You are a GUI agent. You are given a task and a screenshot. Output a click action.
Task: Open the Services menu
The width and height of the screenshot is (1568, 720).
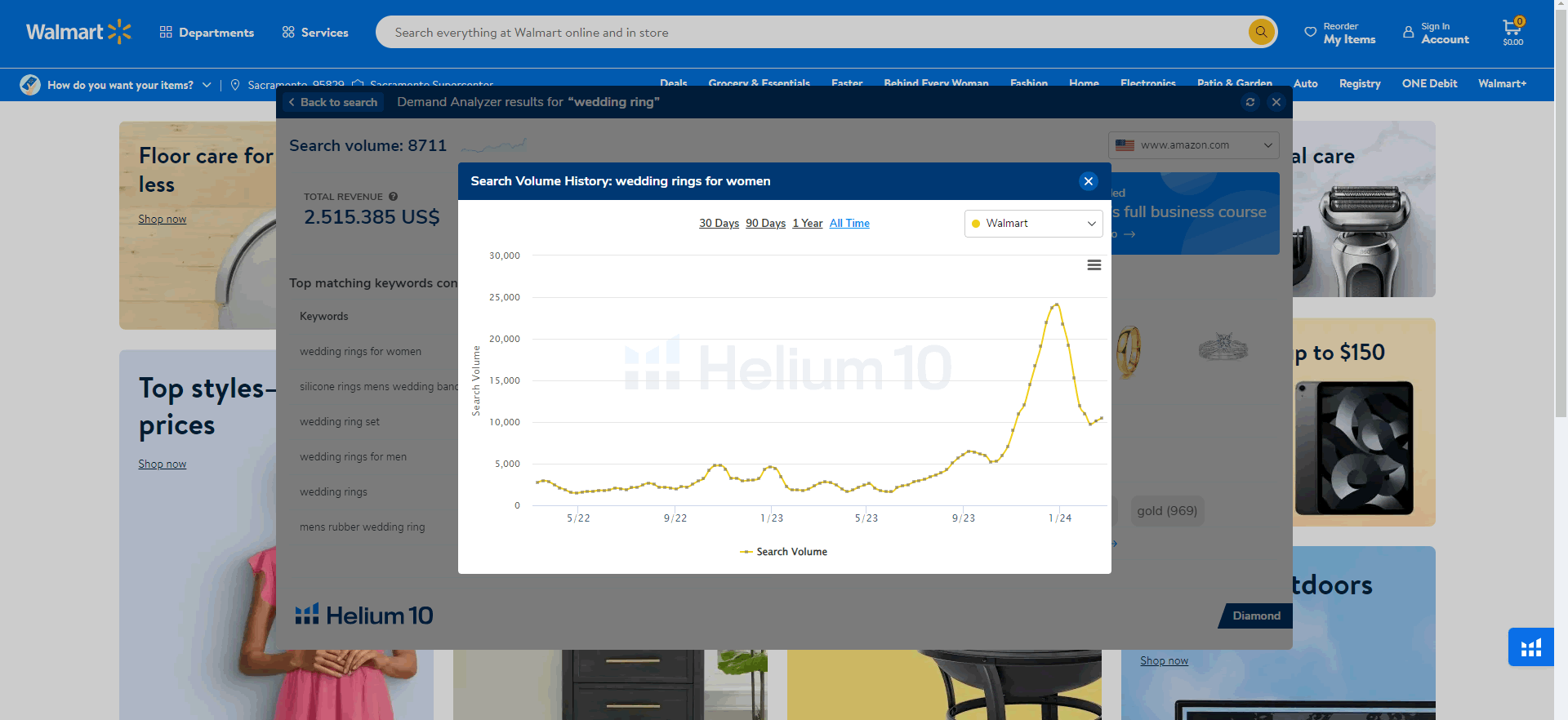(315, 33)
